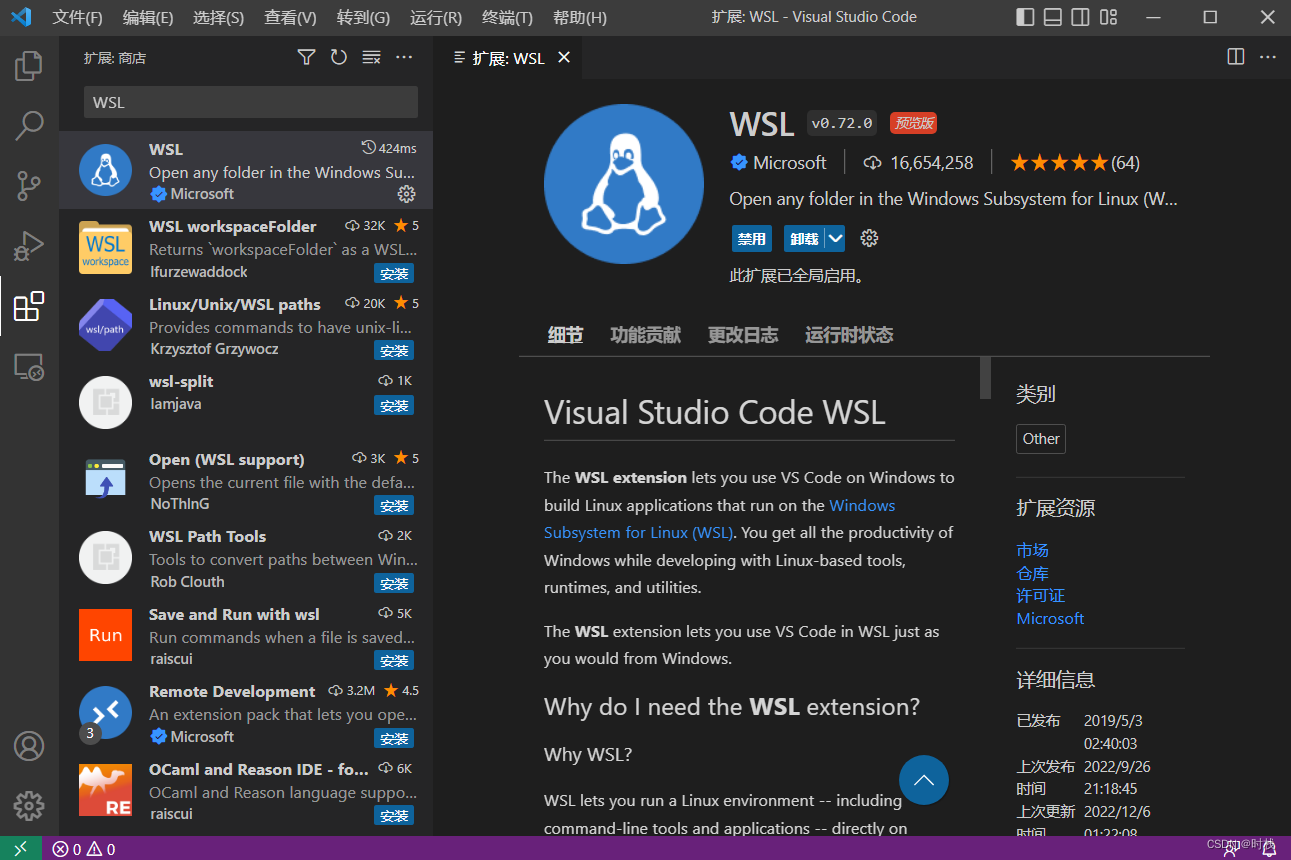Open the Search view in activity bar
The height and width of the screenshot is (860, 1291).
point(29,125)
